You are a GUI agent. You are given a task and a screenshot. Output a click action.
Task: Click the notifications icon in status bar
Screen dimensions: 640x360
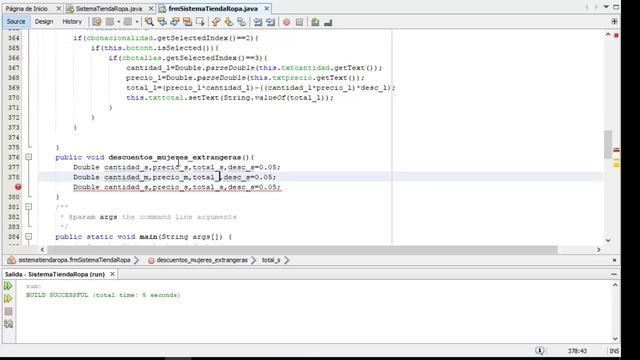[x=540, y=351]
